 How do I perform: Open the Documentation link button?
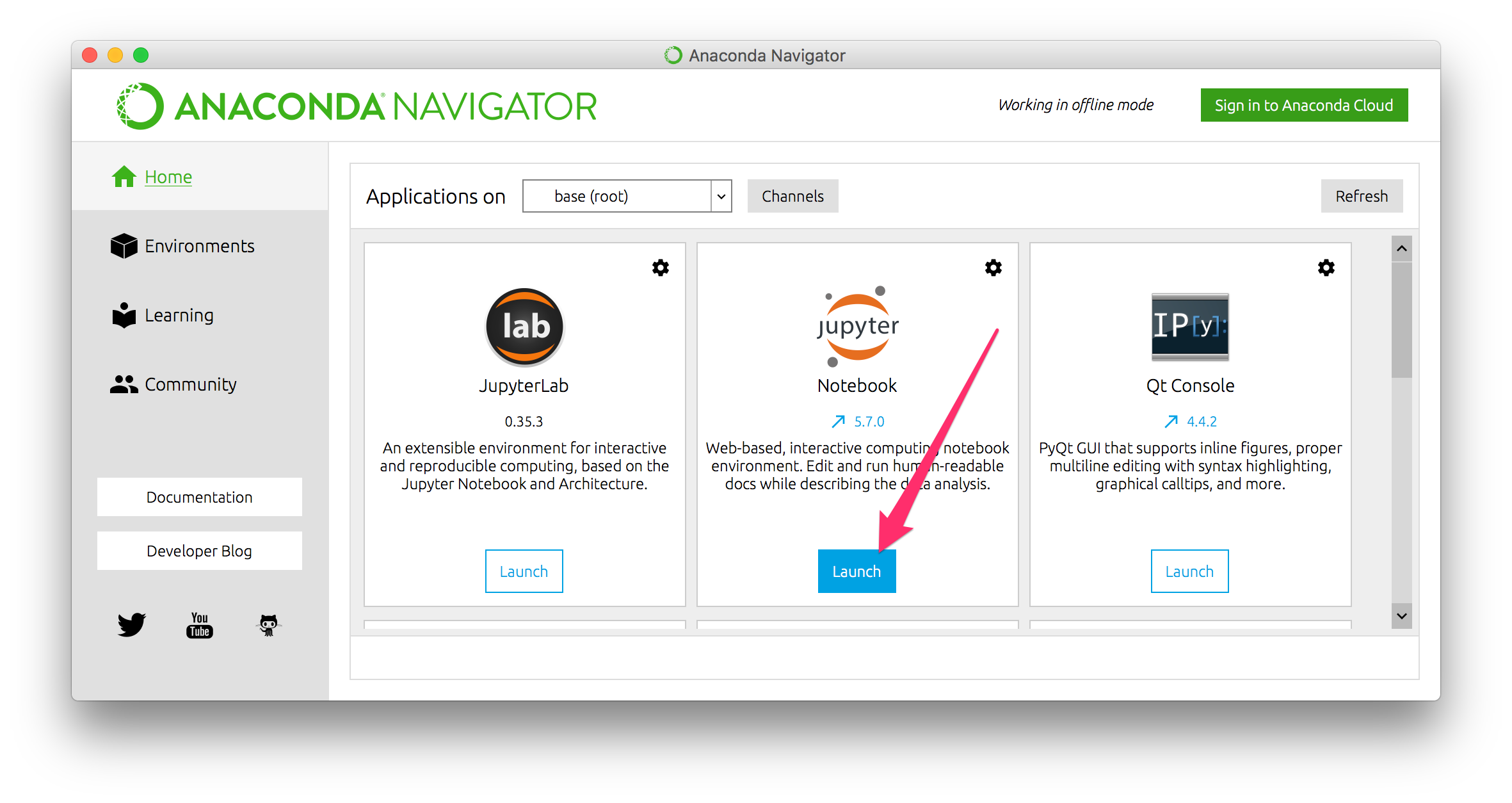click(x=199, y=497)
